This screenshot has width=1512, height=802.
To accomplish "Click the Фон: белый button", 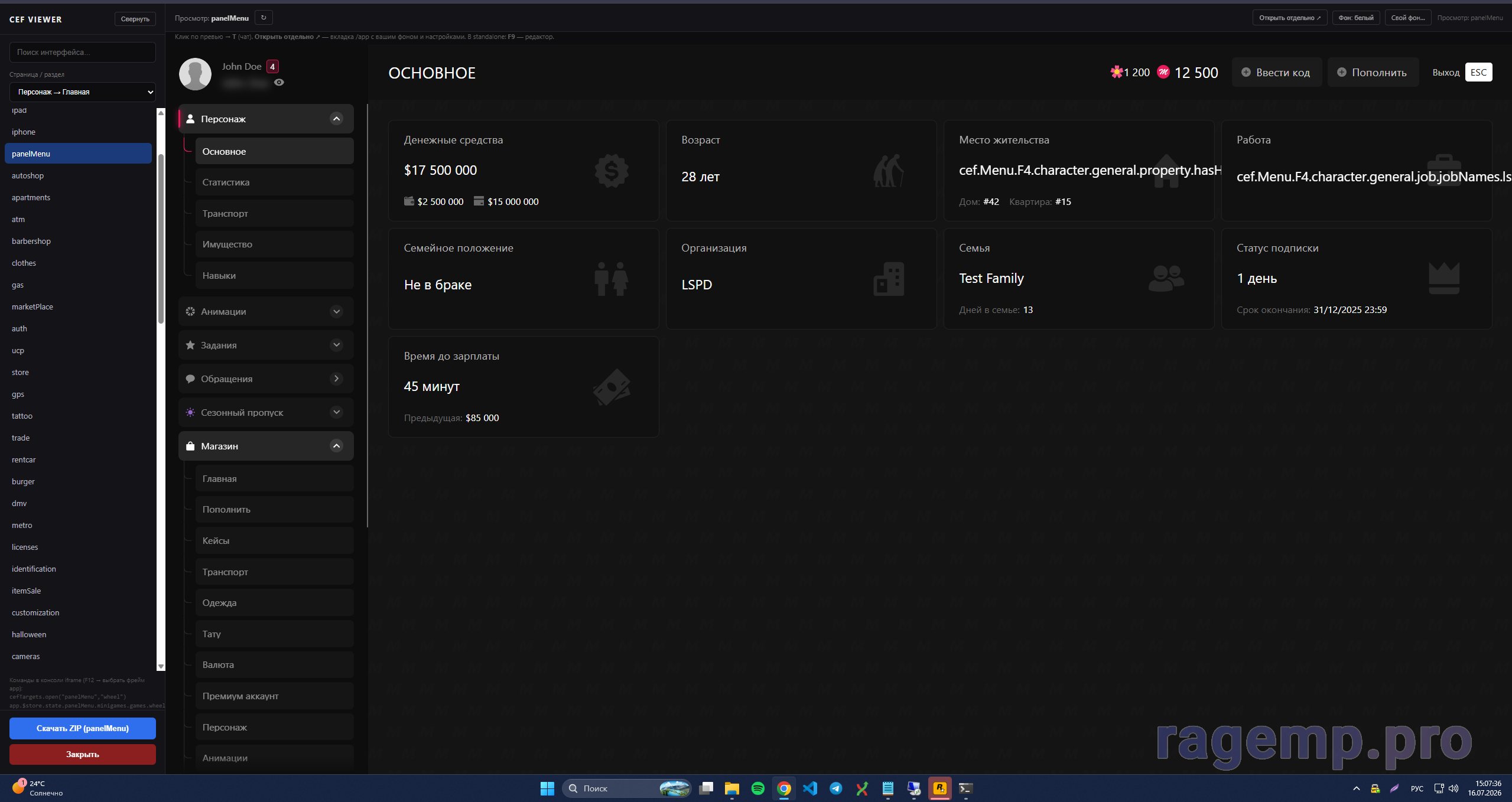I will (x=1356, y=18).
